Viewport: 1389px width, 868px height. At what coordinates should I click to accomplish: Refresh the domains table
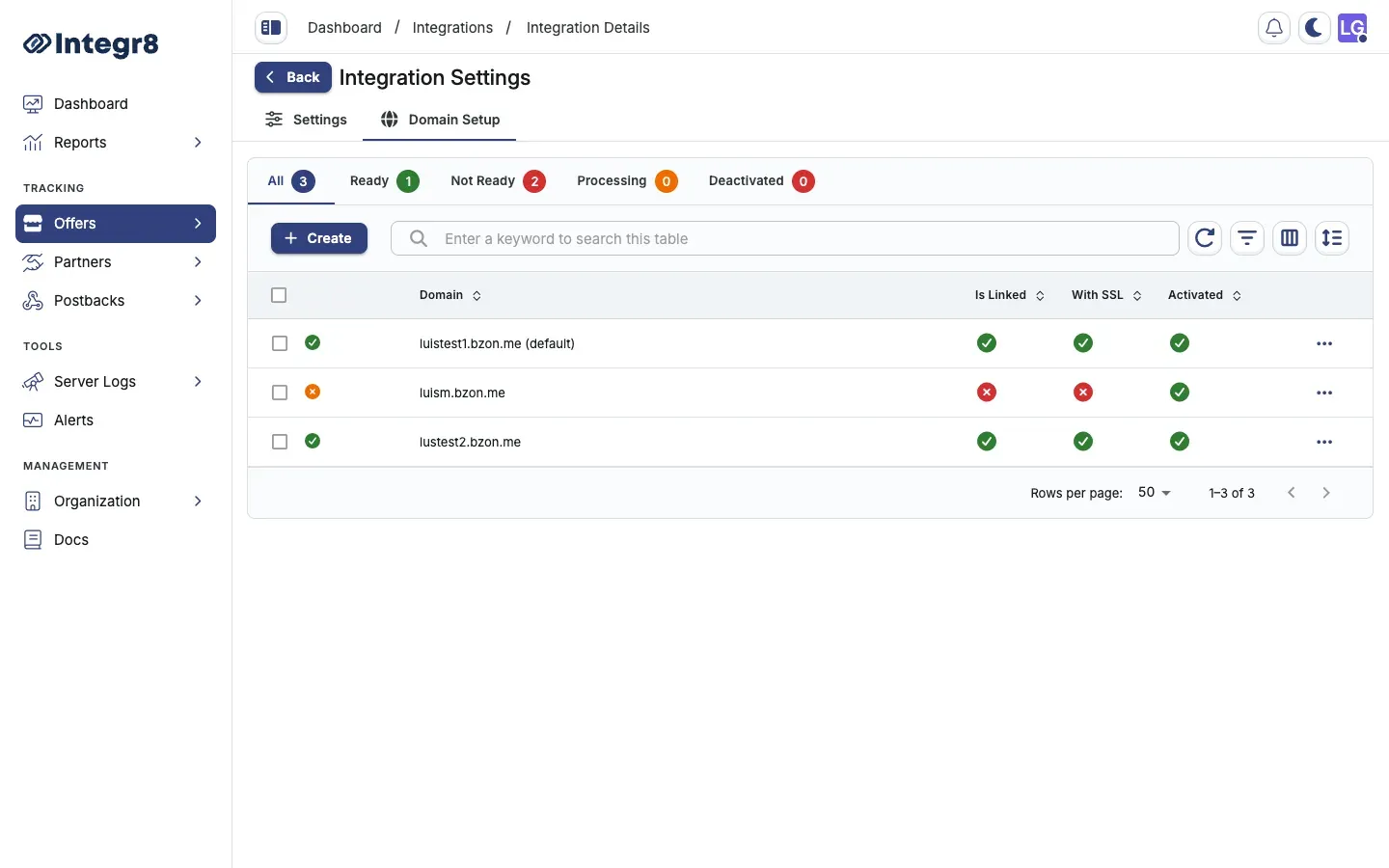pos(1205,238)
